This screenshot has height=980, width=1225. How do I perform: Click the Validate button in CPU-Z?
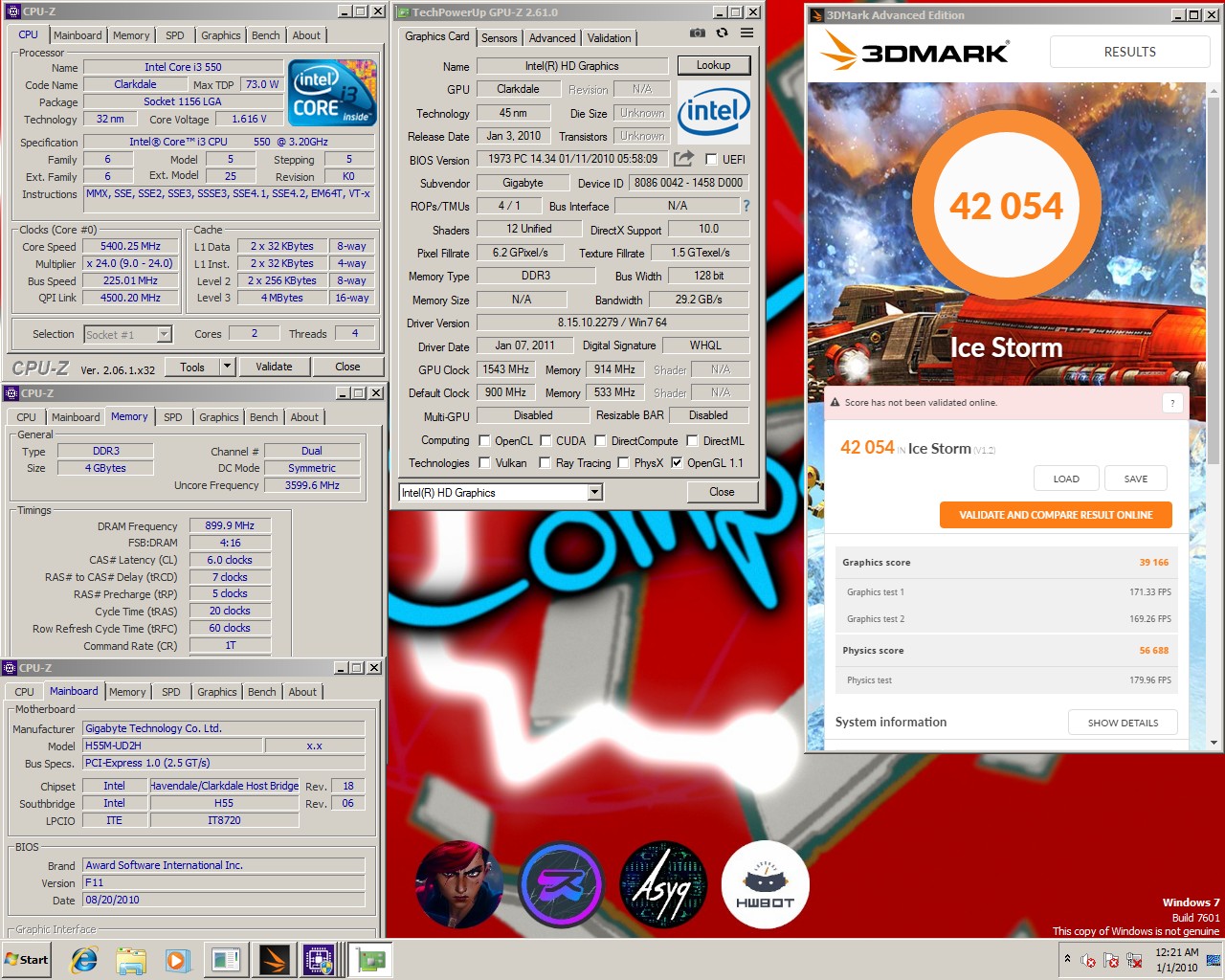274,367
